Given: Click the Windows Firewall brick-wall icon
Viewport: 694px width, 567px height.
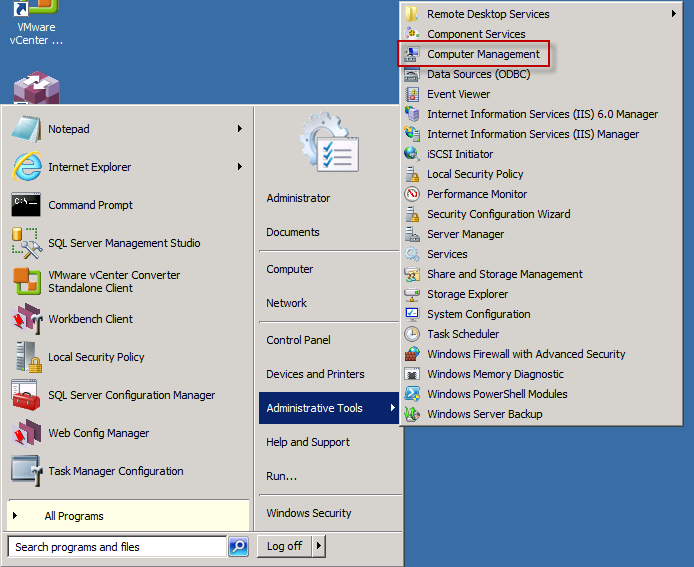Looking at the screenshot, I should pos(412,354).
